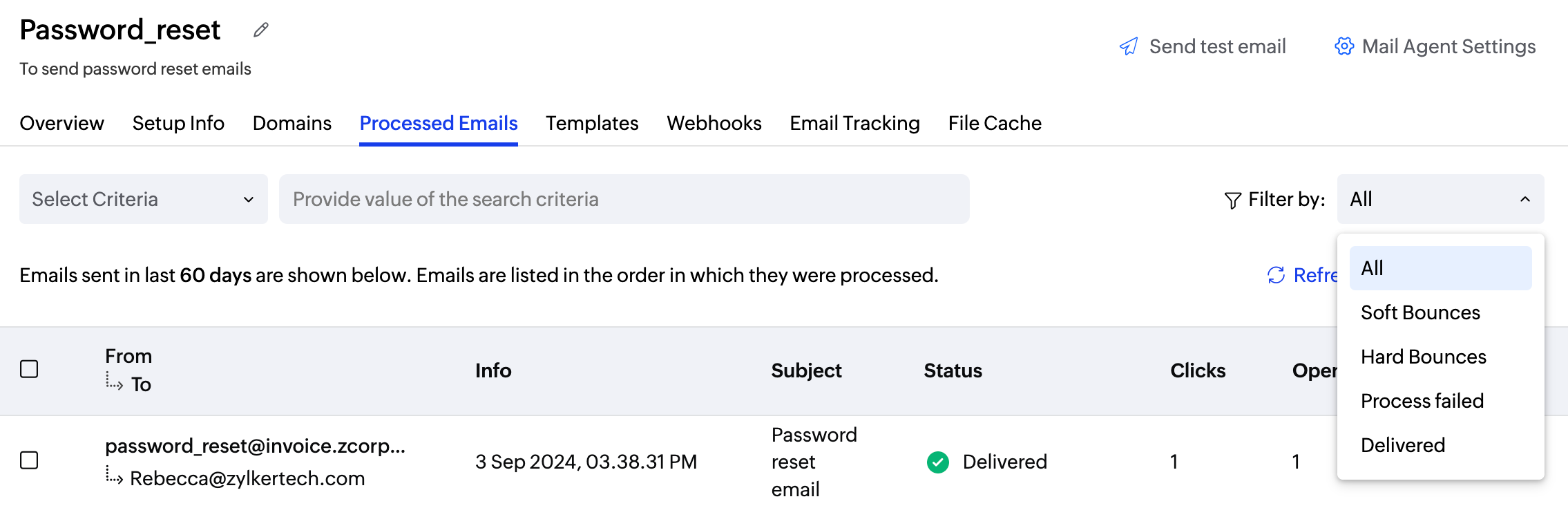Go to the Email Tracking tab
This screenshot has height=517, width=1568.
coord(854,123)
